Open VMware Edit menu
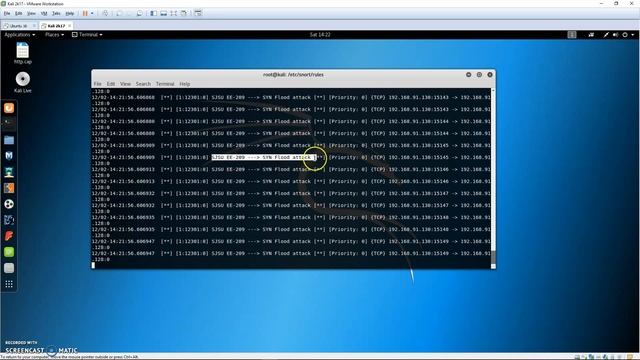 tap(19, 13)
